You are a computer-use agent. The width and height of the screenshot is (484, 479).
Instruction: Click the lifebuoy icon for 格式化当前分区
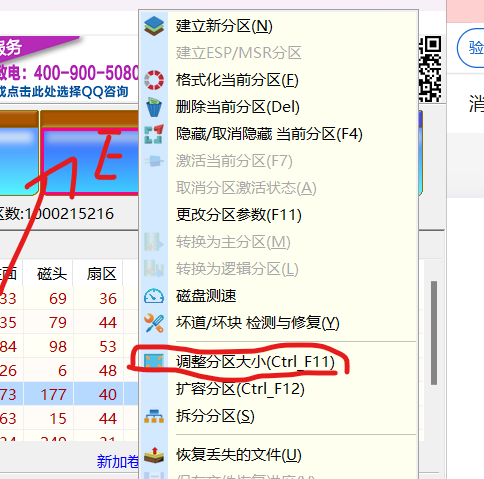point(154,80)
